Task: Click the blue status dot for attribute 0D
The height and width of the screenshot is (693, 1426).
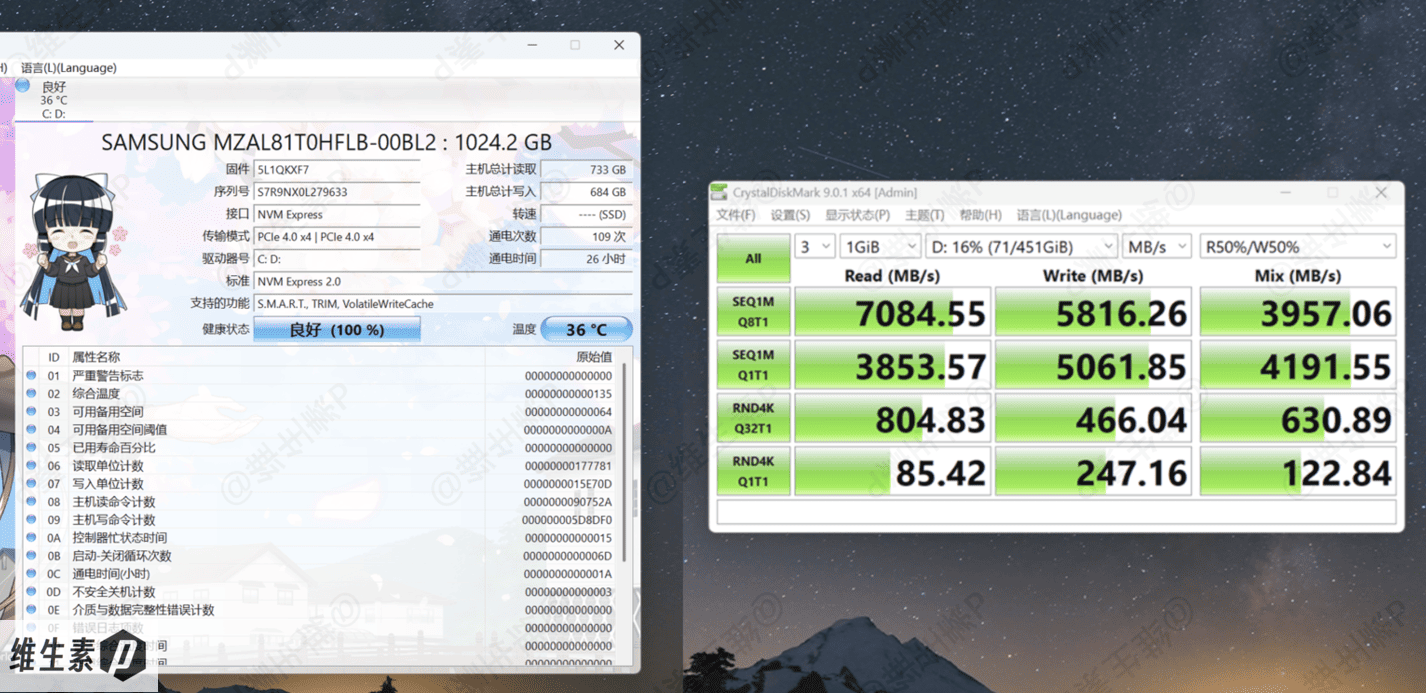Action: pos(31,592)
